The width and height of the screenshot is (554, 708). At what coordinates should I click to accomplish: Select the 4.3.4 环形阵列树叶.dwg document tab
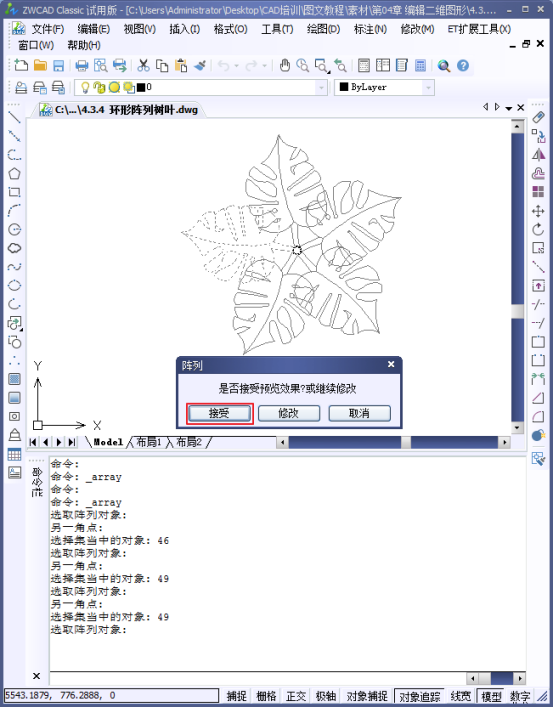coord(119,110)
